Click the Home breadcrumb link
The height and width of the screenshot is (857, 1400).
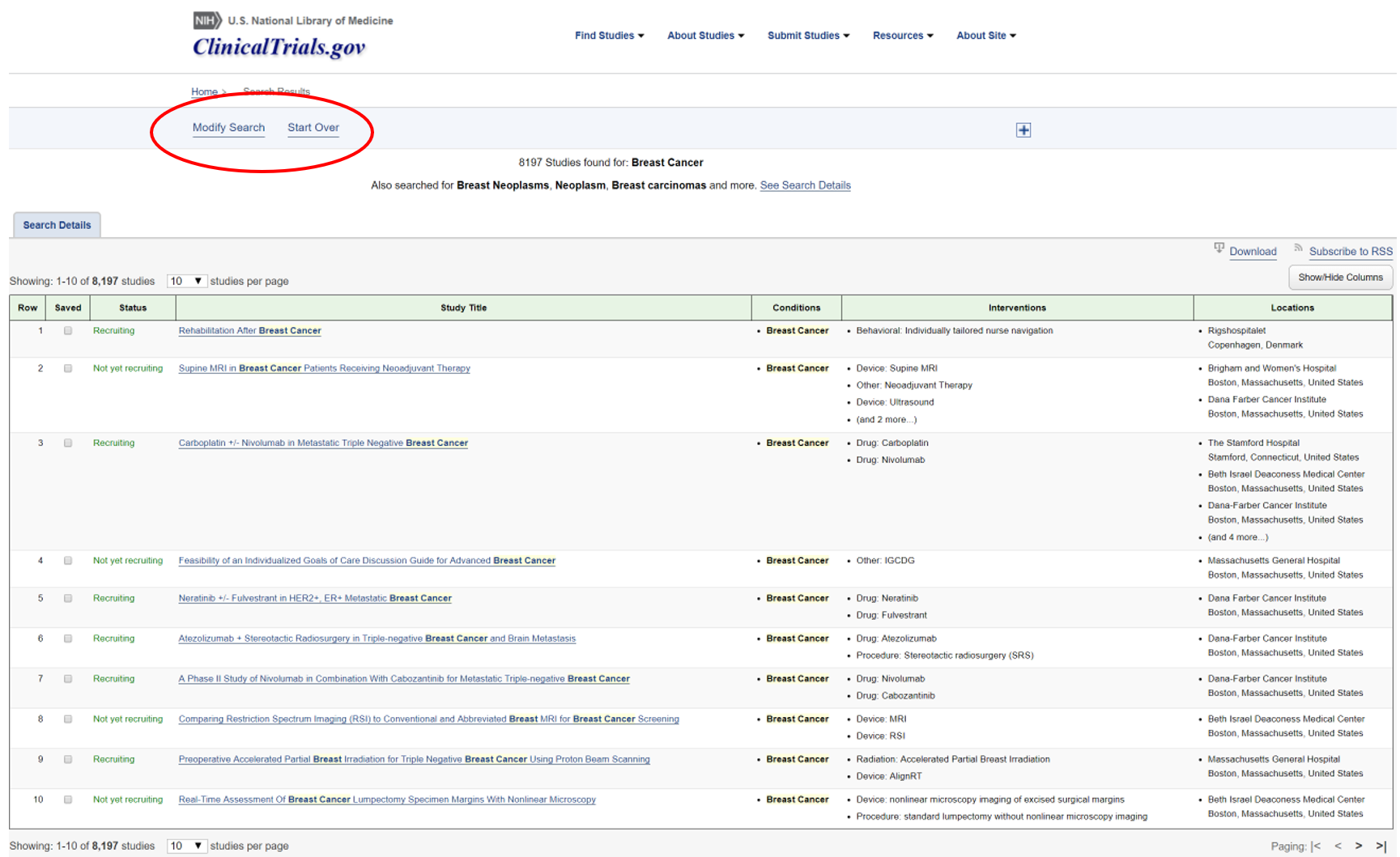204,91
